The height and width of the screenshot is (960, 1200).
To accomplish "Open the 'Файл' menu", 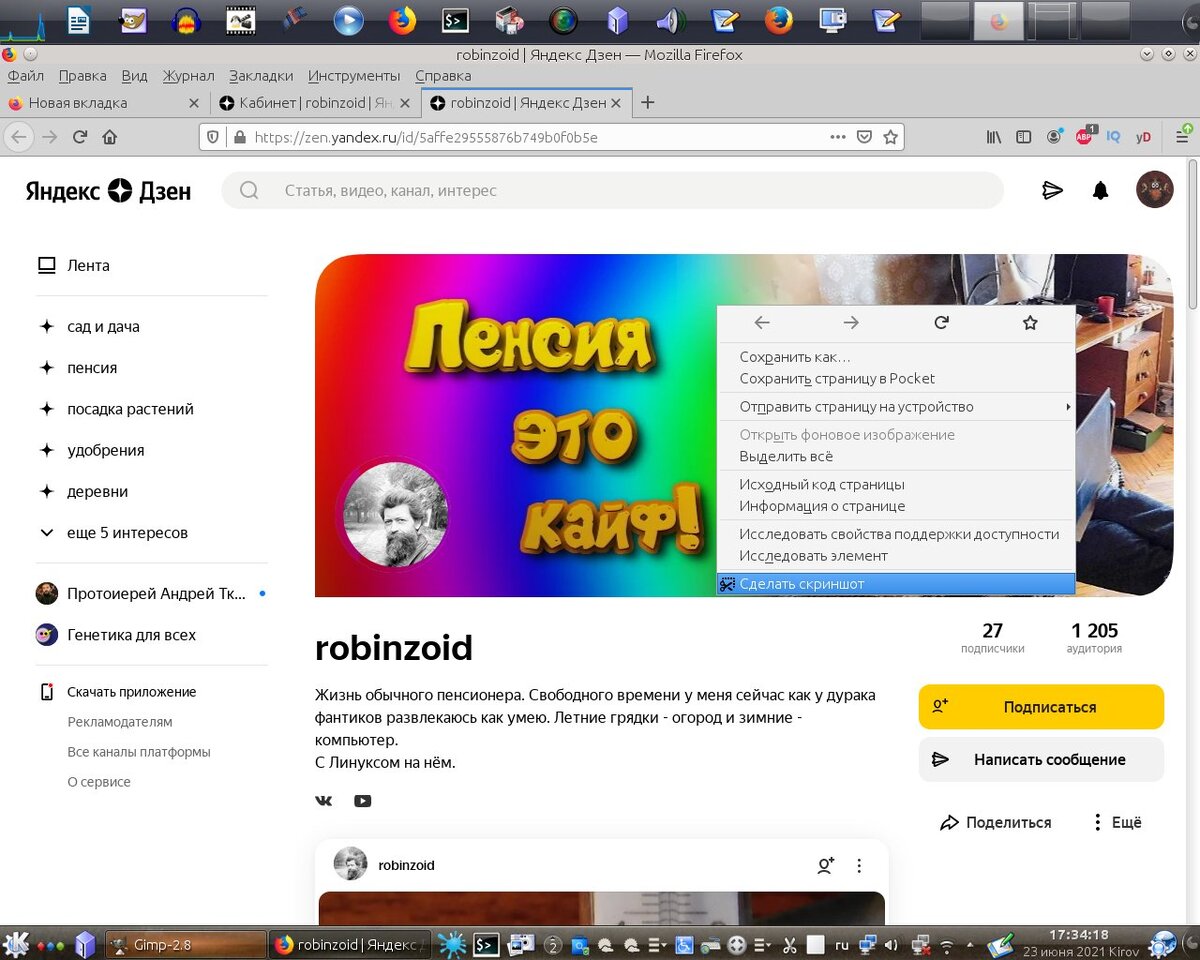I will pyautogui.click(x=25, y=76).
